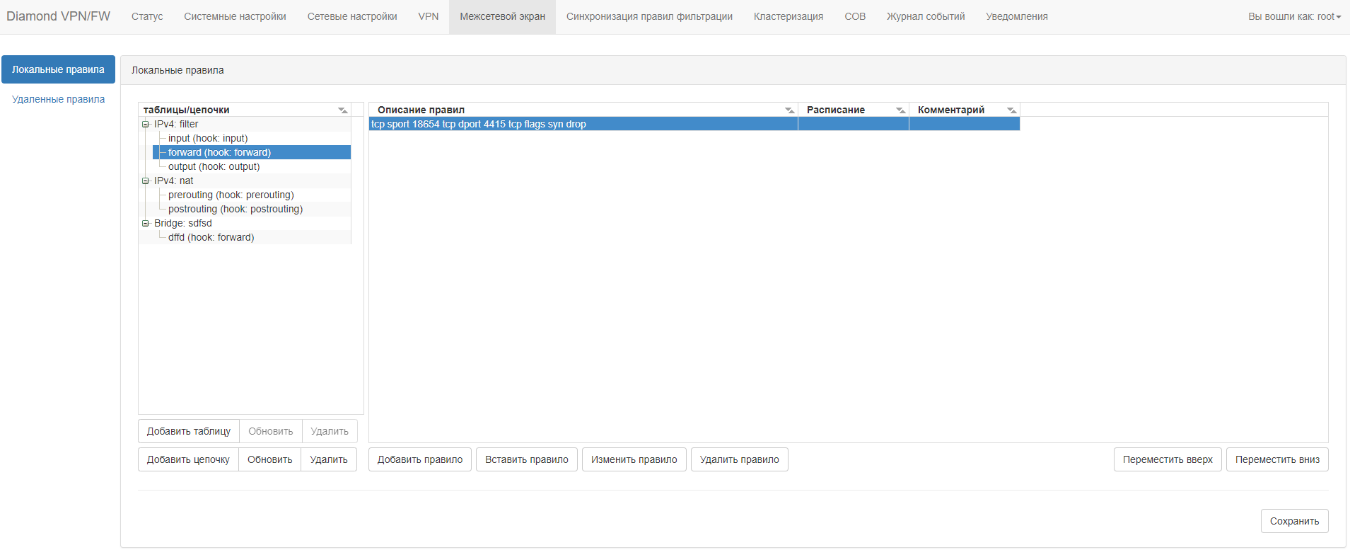Image resolution: width=1350 pixels, height=550 pixels.
Task: Select dffd (hook: forward) chain
Action: click(211, 237)
